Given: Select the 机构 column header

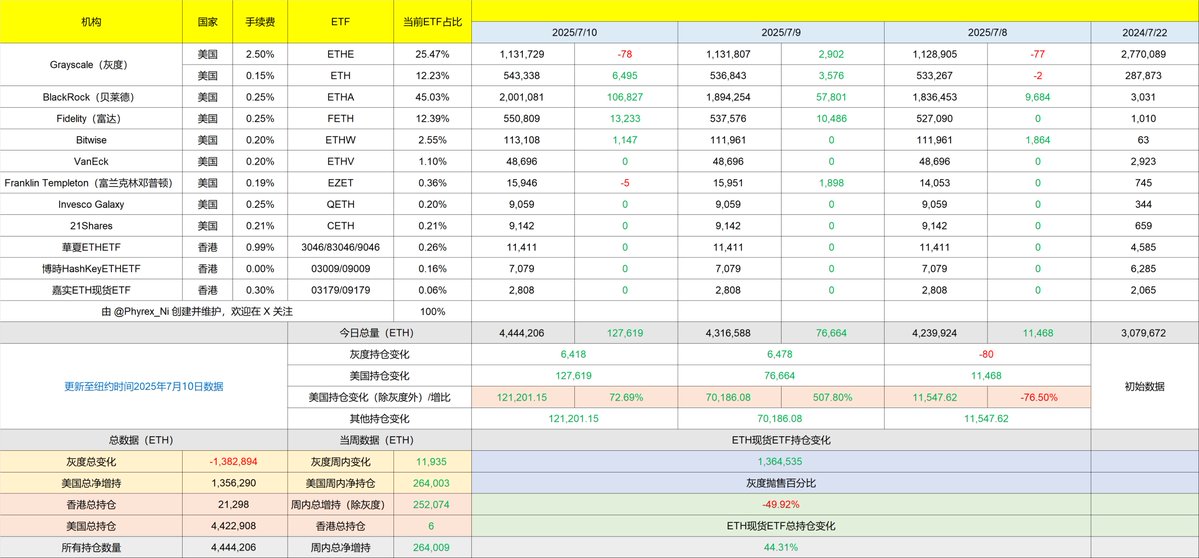Looking at the screenshot, I should (91, 22).
